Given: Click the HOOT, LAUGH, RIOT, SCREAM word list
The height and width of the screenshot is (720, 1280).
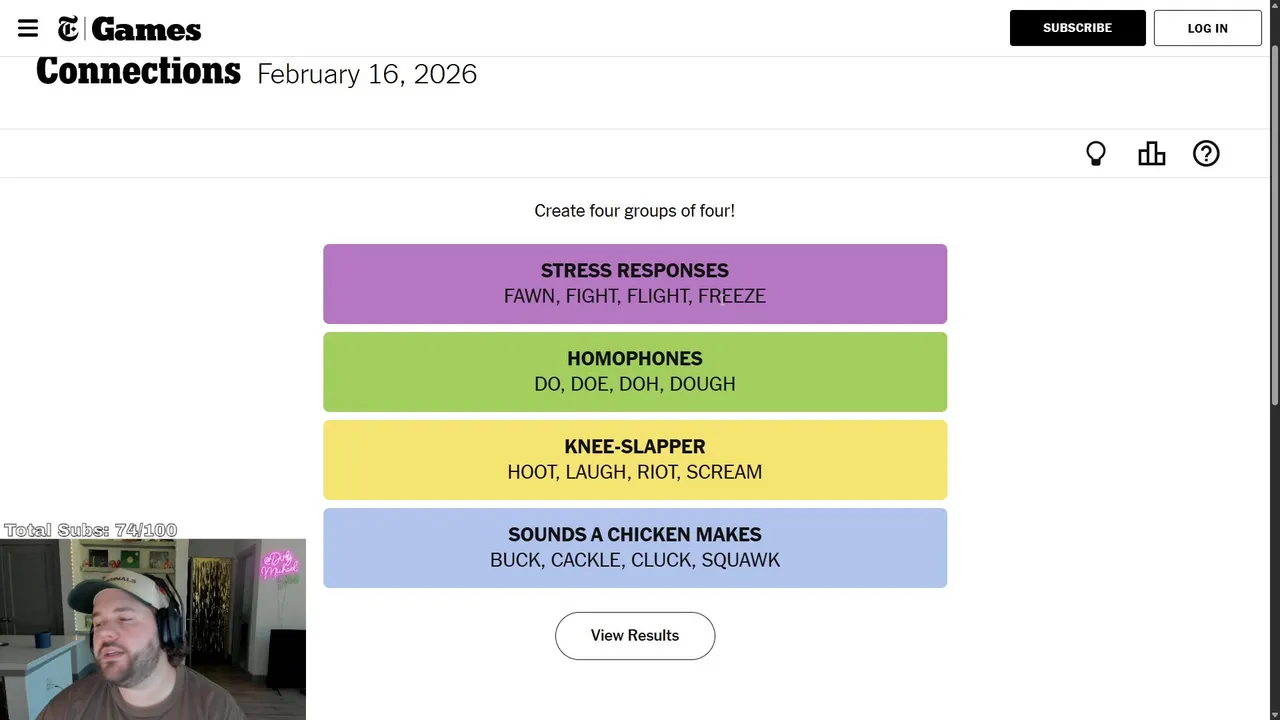Looking at the screenshot, I should click(635, 472).
